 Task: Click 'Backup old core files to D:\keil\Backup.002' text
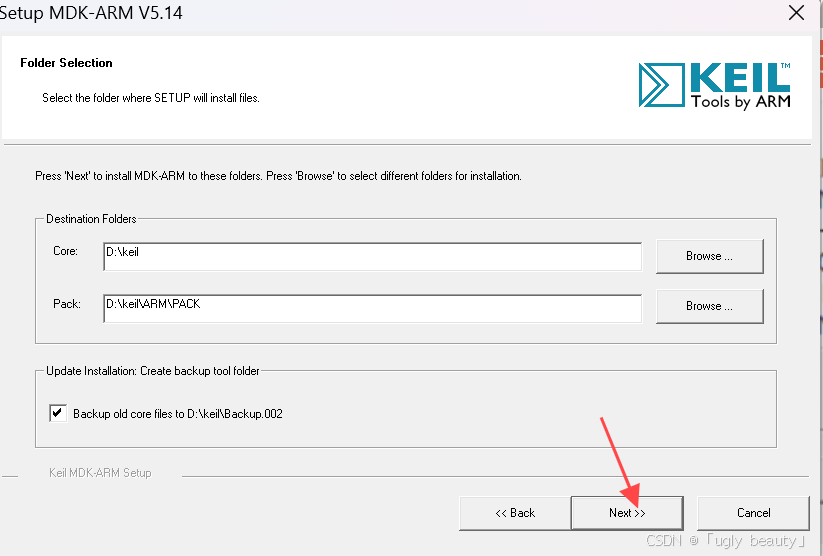(178, 414)
